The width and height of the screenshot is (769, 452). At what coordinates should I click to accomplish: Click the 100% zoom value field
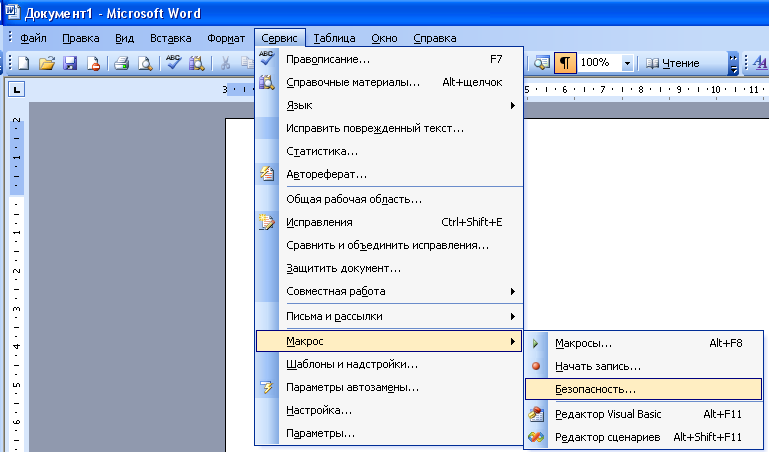click(599, 63)
